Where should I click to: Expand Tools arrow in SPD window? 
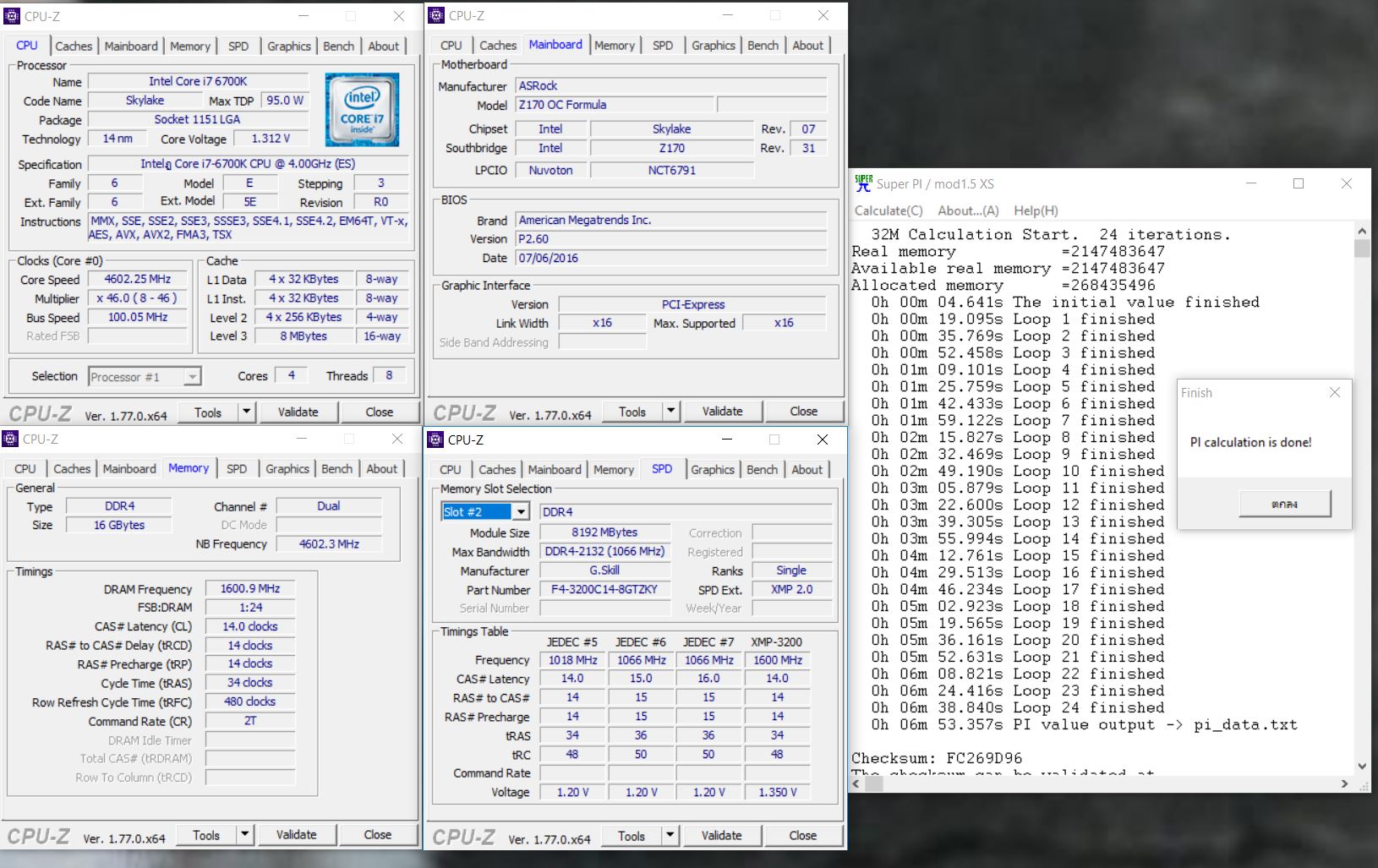coord(670,835)
